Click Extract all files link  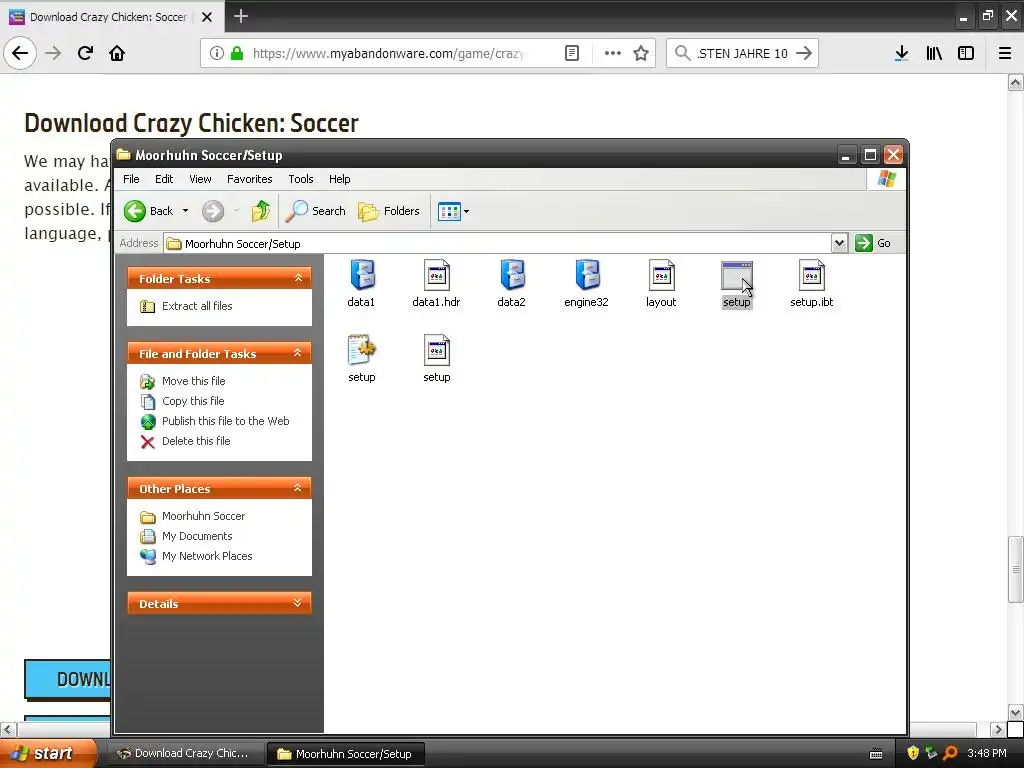click(197, 306)
